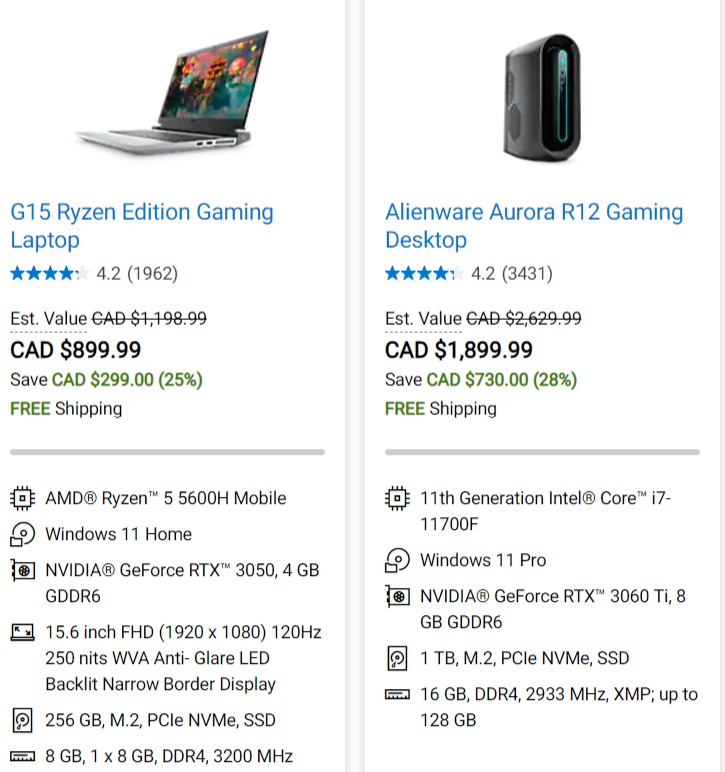Click graphics card icon beside RTX 3060 Ti
Screen dimensions: 725x772
[x=398, y=597]
